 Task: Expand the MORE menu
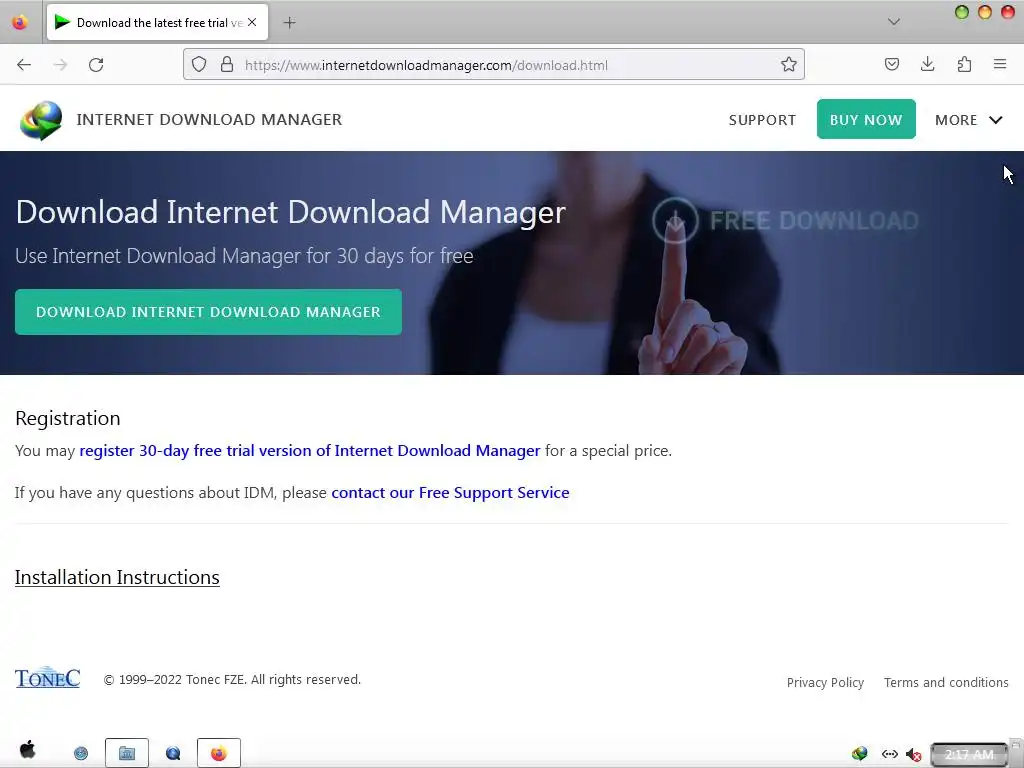[x=968, y=120]
